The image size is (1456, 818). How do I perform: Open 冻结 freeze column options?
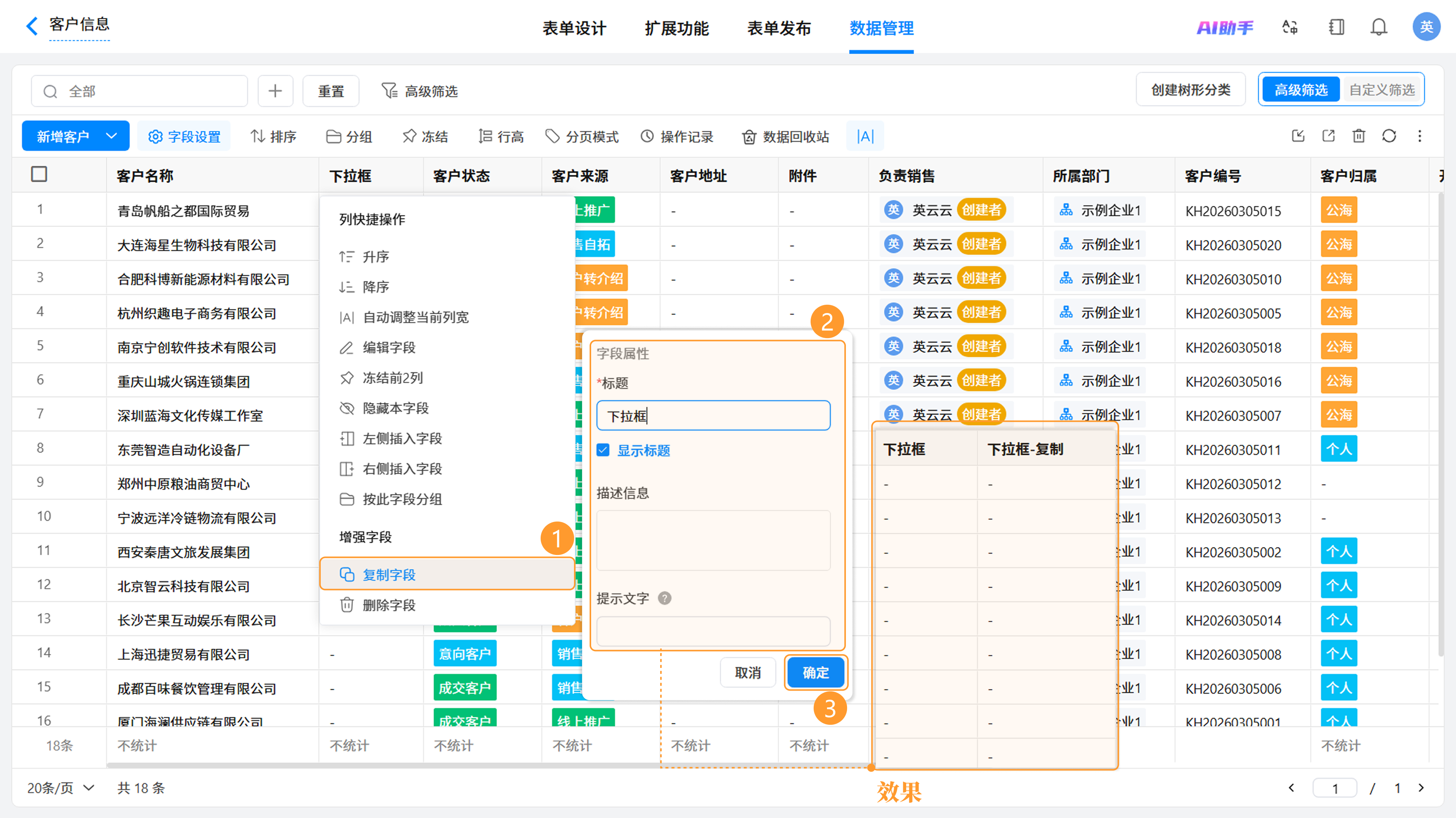coord(425,136)
